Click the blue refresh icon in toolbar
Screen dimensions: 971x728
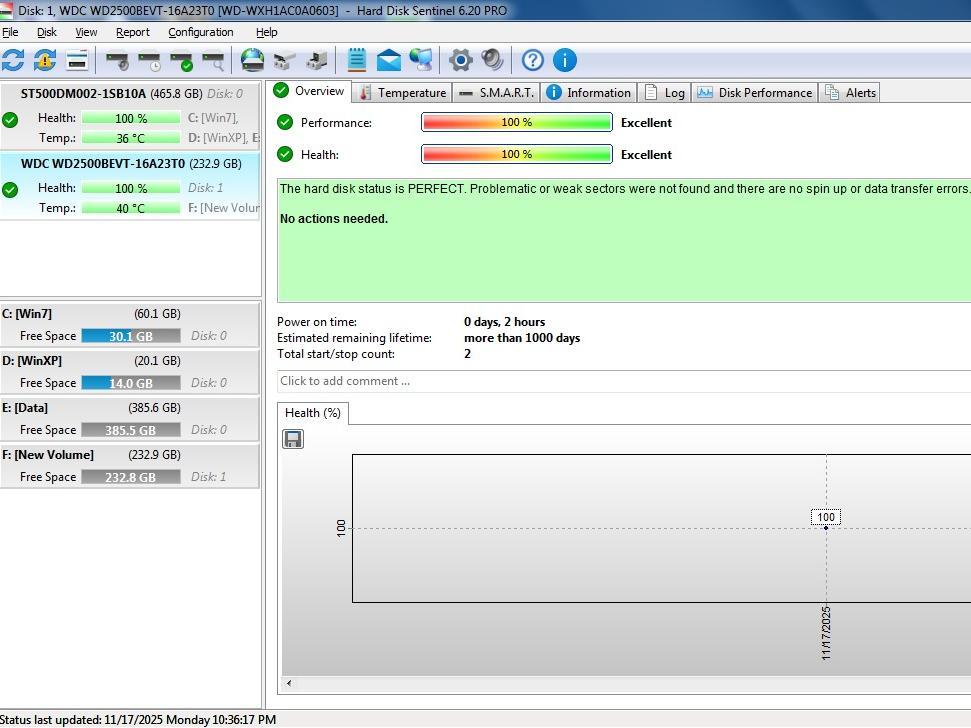point(13,60)
